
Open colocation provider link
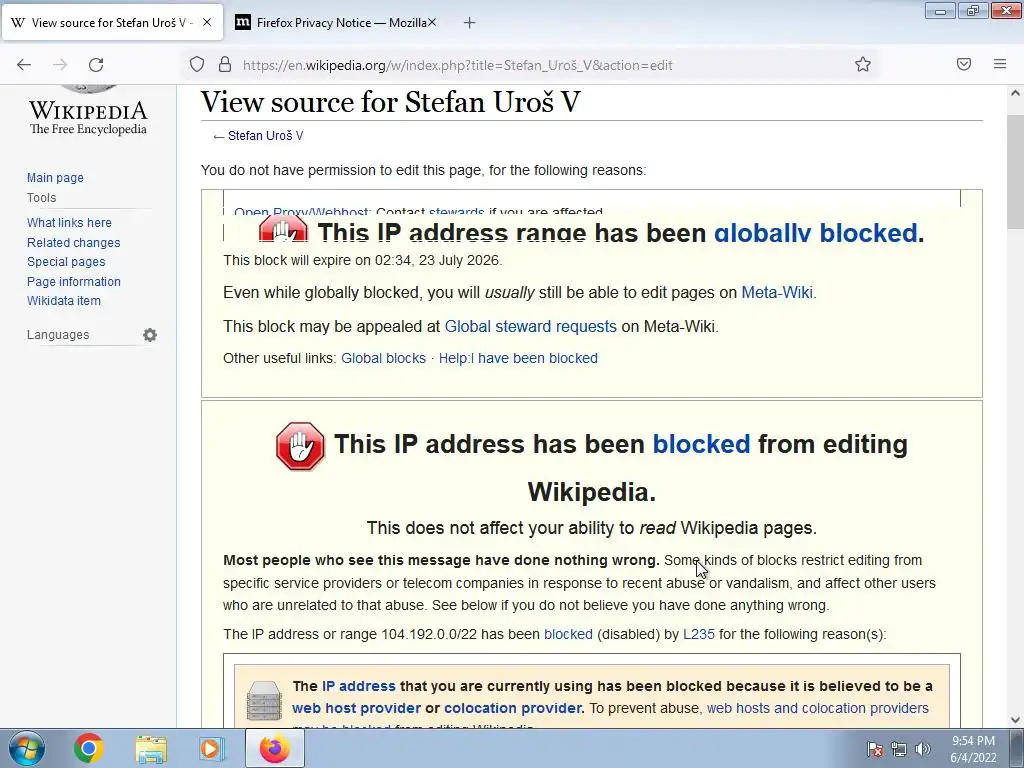tap(512, 709)
